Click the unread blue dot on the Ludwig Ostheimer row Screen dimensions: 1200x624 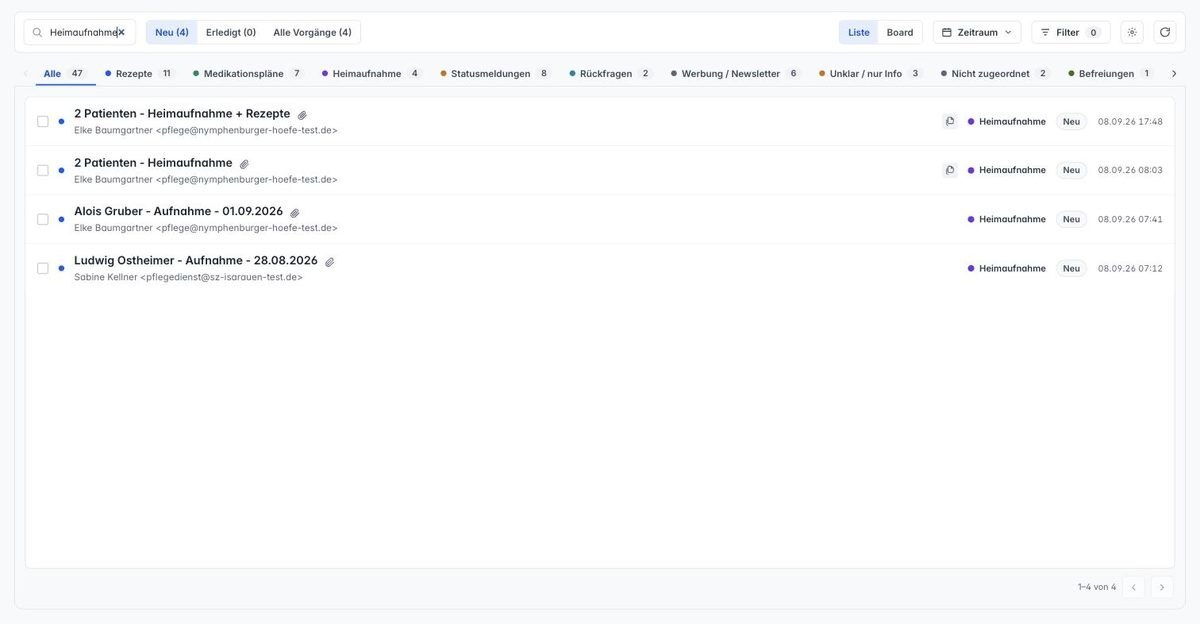(61, 268)
